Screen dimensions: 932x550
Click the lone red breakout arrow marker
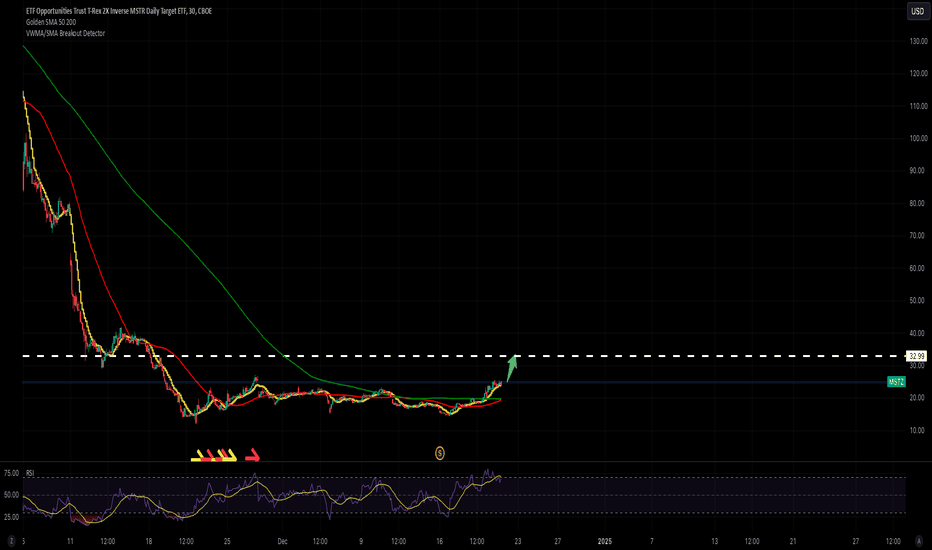point(253,455)
